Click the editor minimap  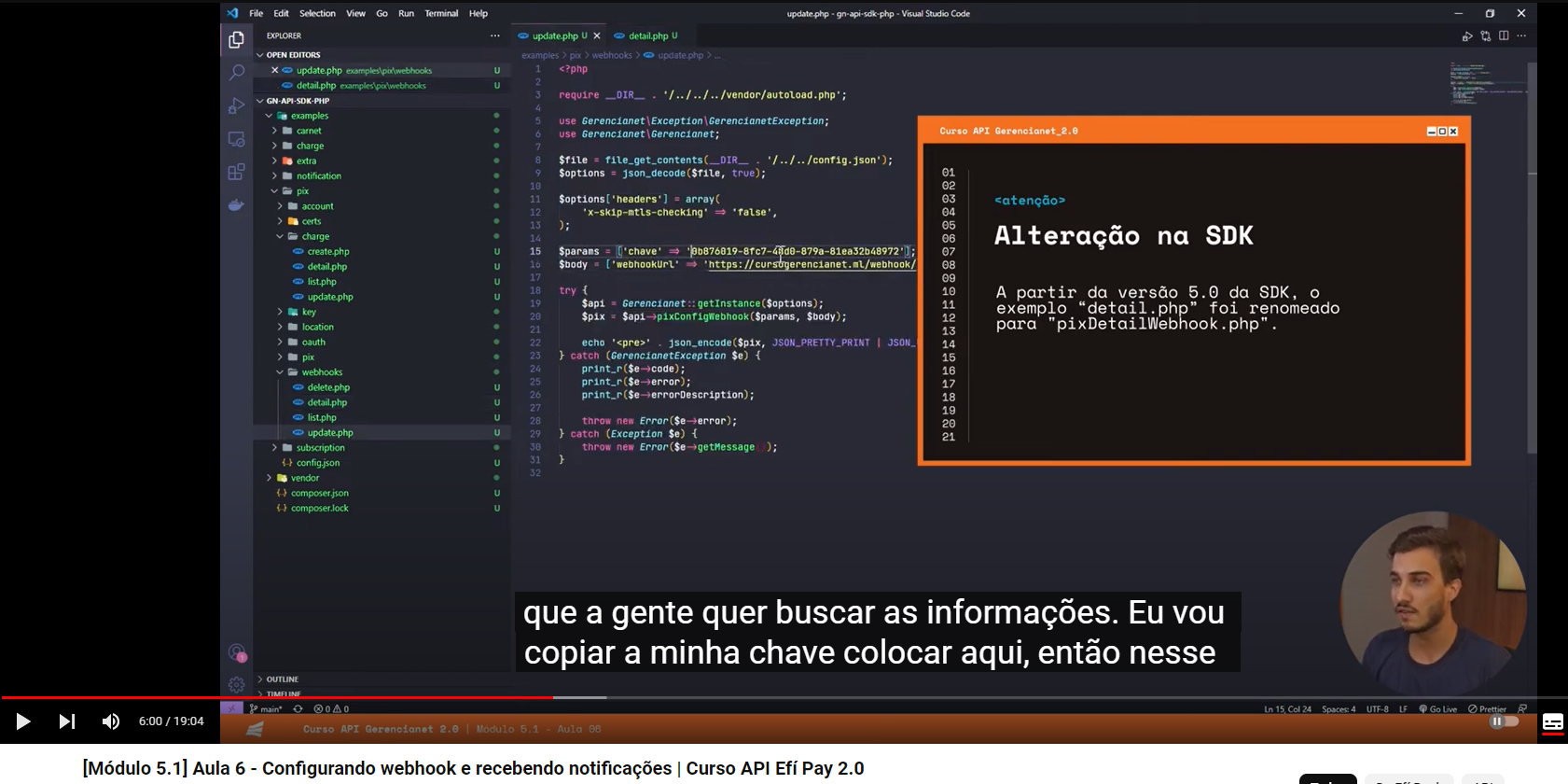tap(1487, 84)
